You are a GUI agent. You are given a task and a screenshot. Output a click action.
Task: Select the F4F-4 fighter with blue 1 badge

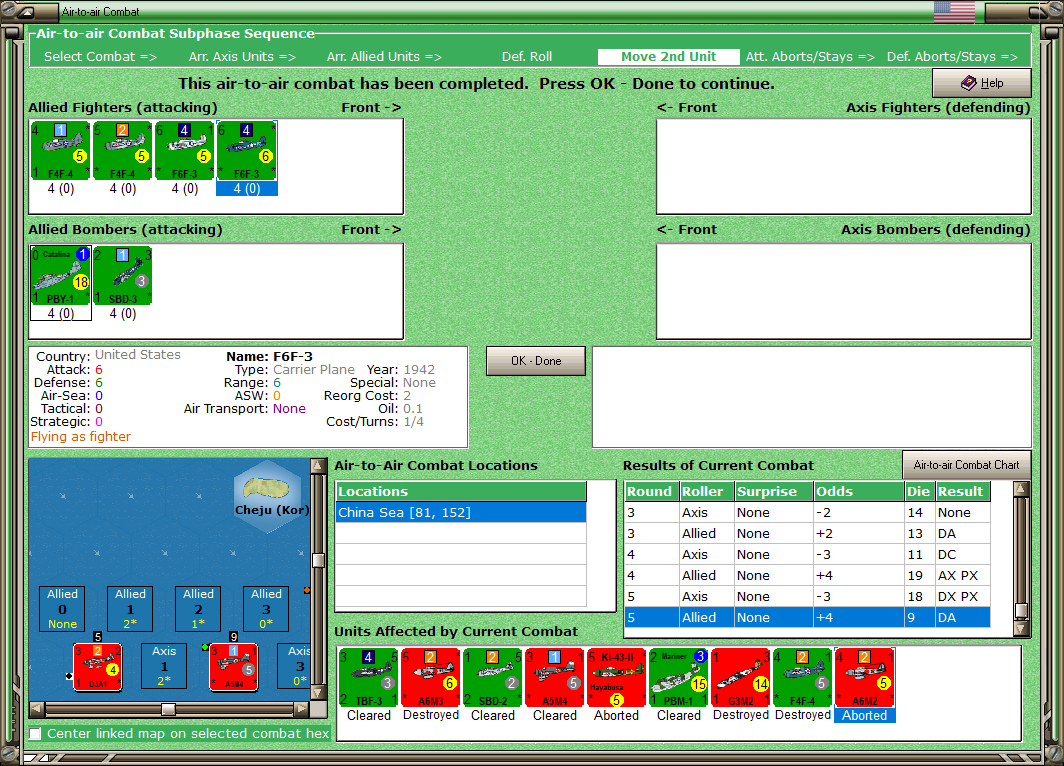pyautogui.click(x=60, y=151)
